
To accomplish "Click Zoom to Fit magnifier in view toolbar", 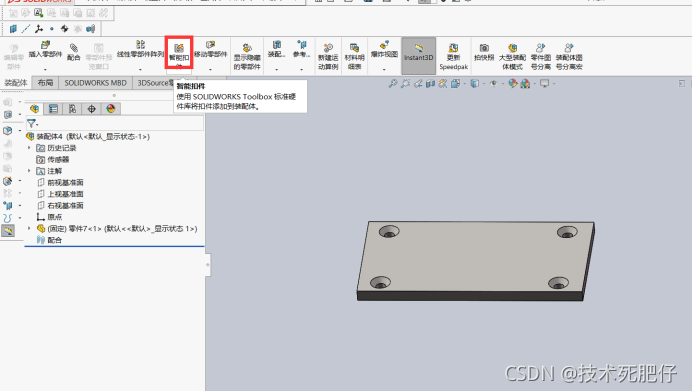I will [x=392, y=83].
